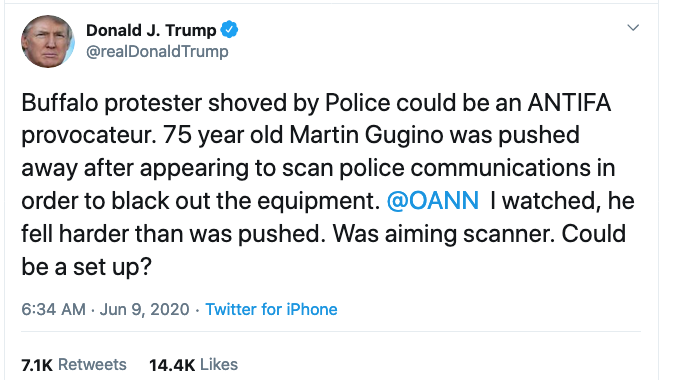Click the word ANTIFA in the tweet
Image resolution: width=684 pixels, height=380 pixels.
pos(569,103)
